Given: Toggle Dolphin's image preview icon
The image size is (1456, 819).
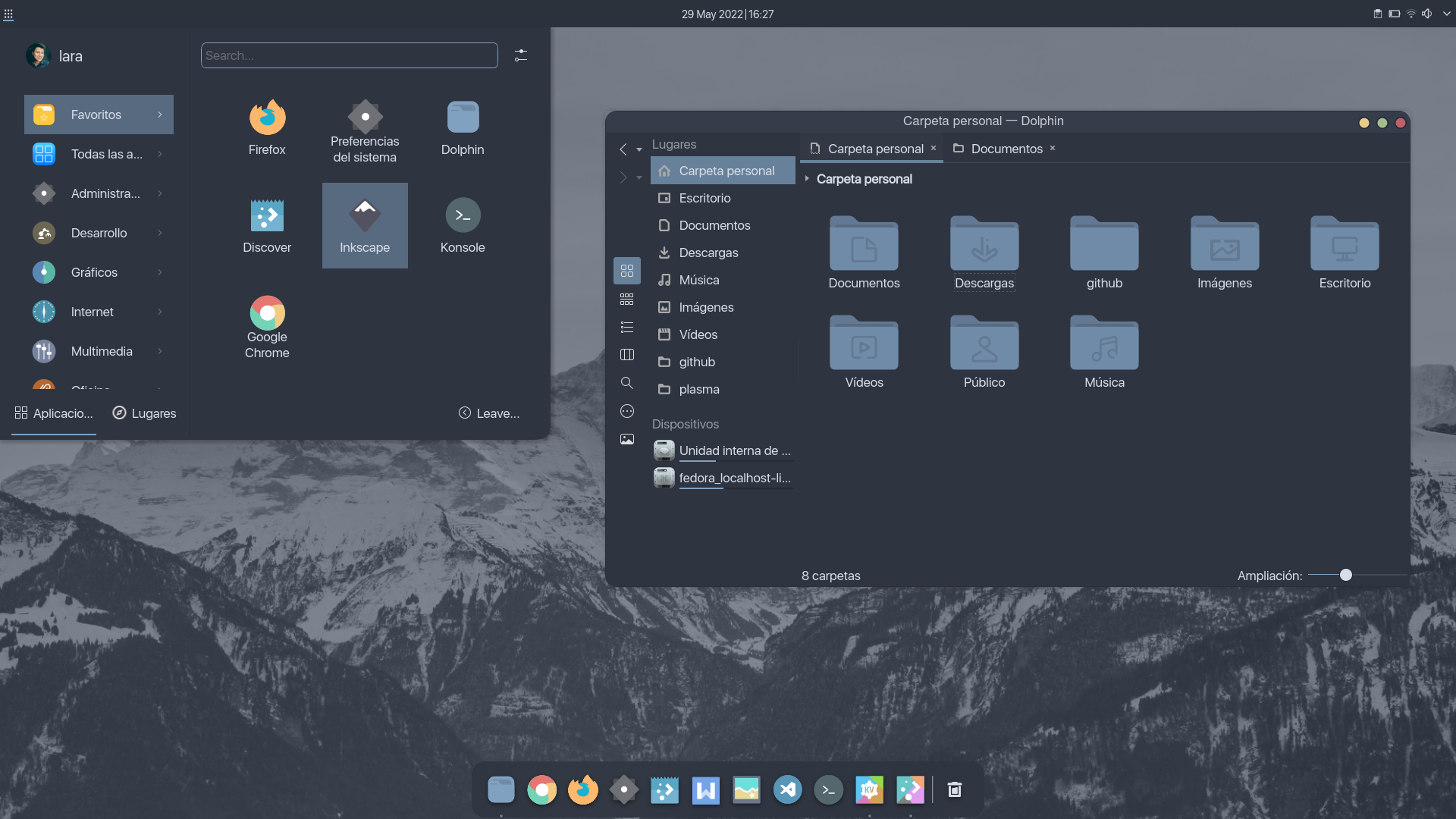Looking at the screenshot, I should [x=627, y=439].
